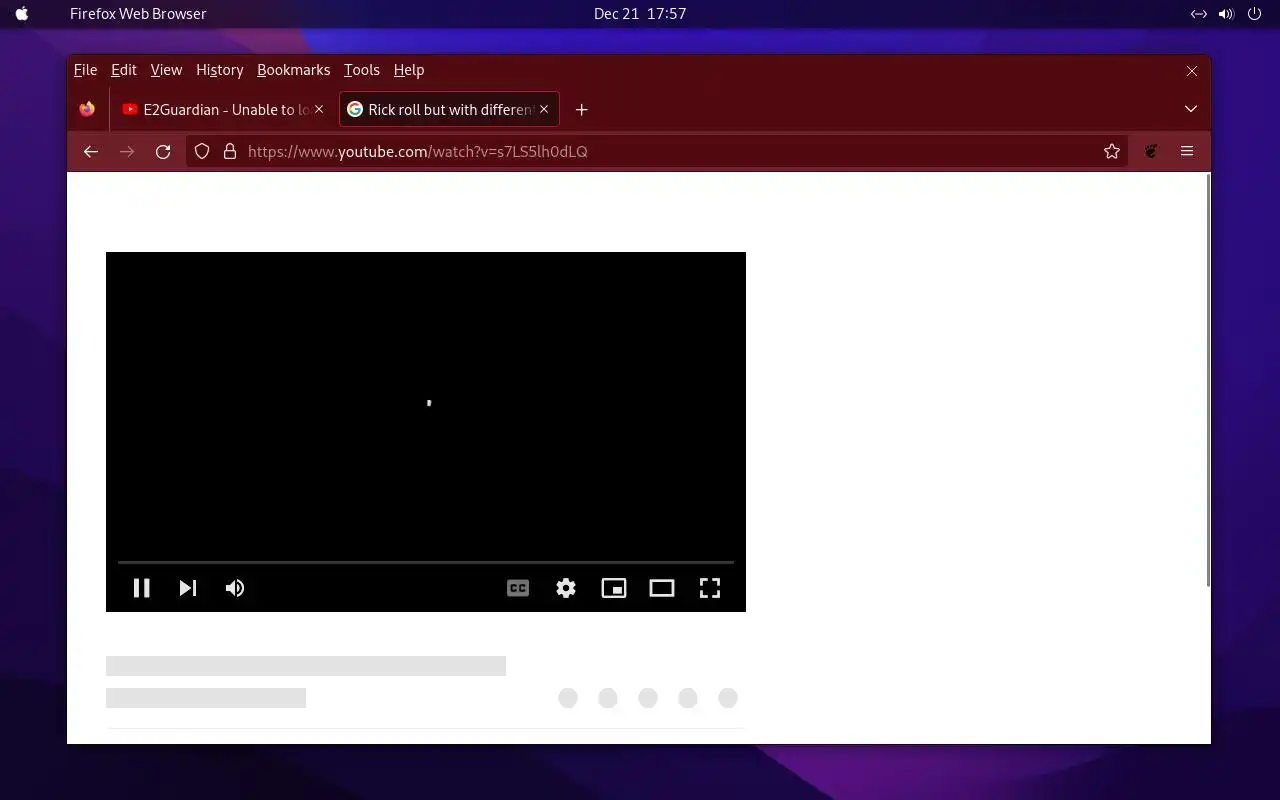
Task: Open the Edit menu
Action: [124, 70]
